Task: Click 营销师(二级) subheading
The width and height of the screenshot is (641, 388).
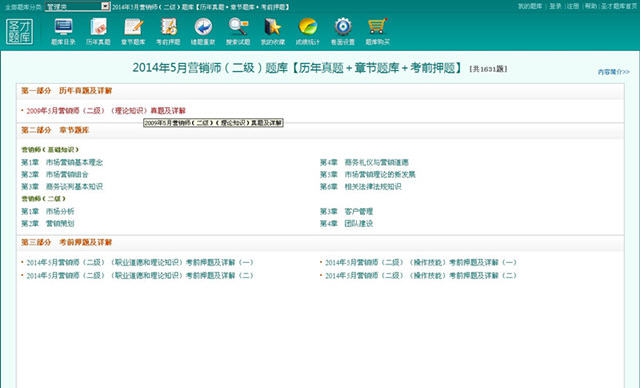Action: point(43,199)
